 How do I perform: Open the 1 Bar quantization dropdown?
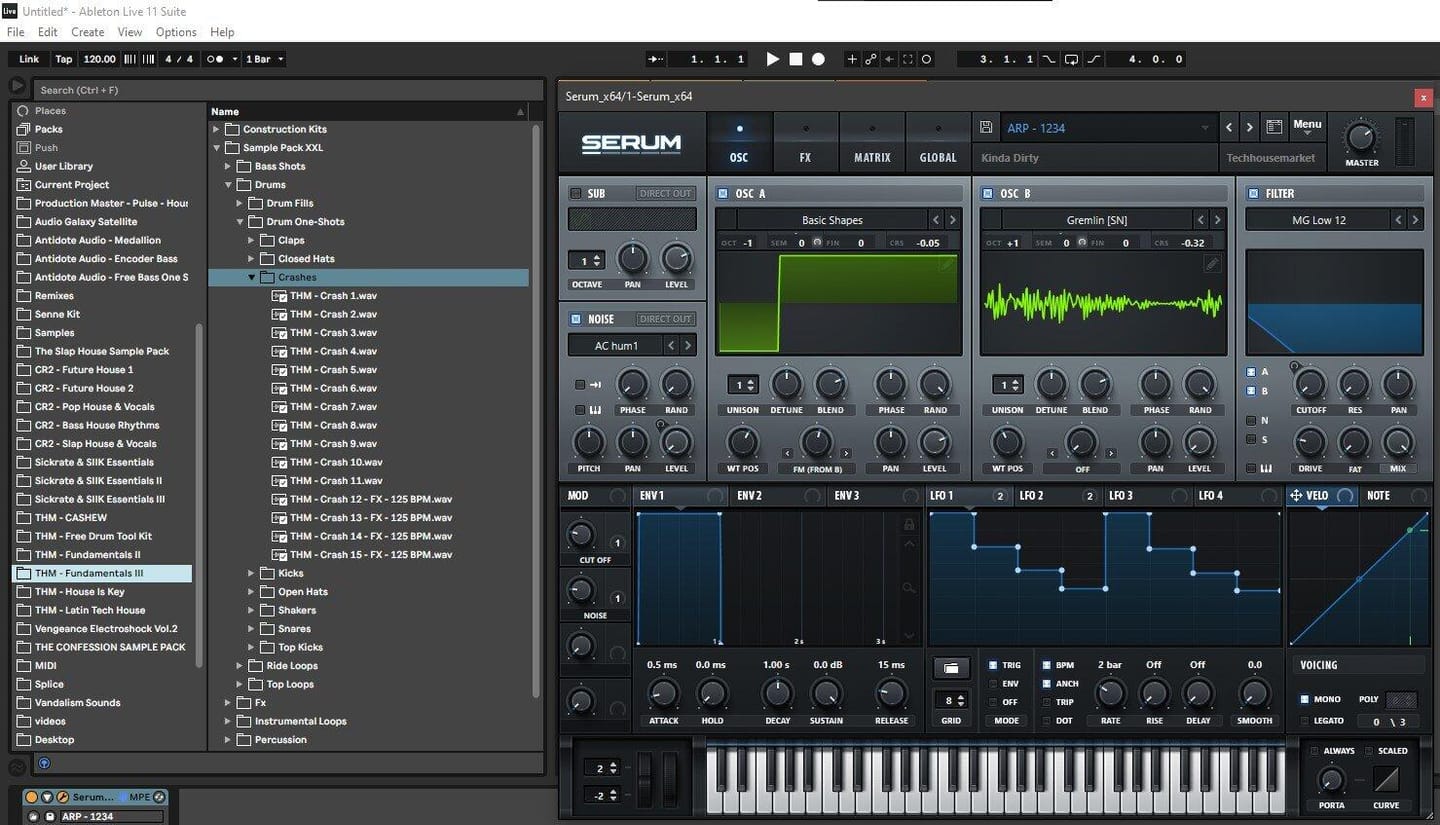click(x=264, y=59)
